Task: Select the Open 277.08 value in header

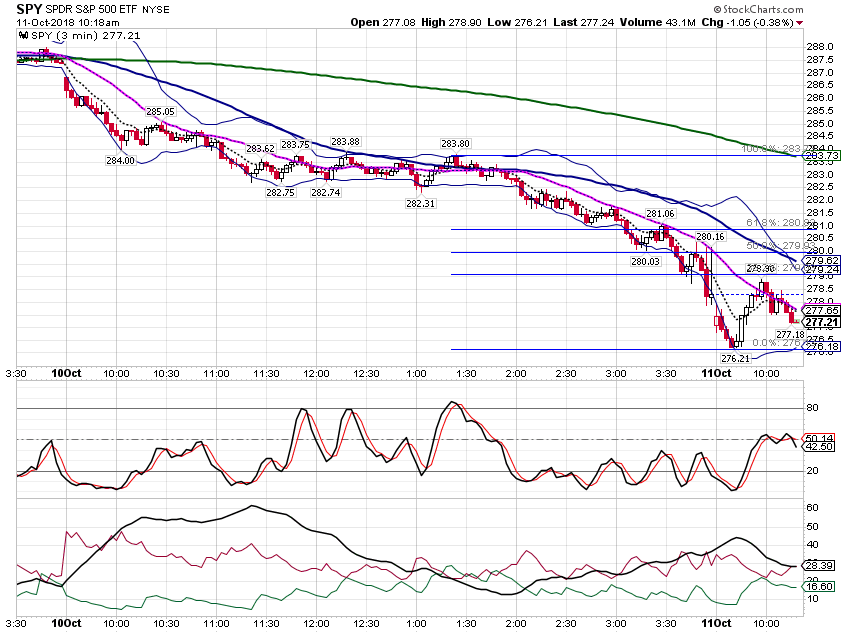Action: tap(383, 22)
